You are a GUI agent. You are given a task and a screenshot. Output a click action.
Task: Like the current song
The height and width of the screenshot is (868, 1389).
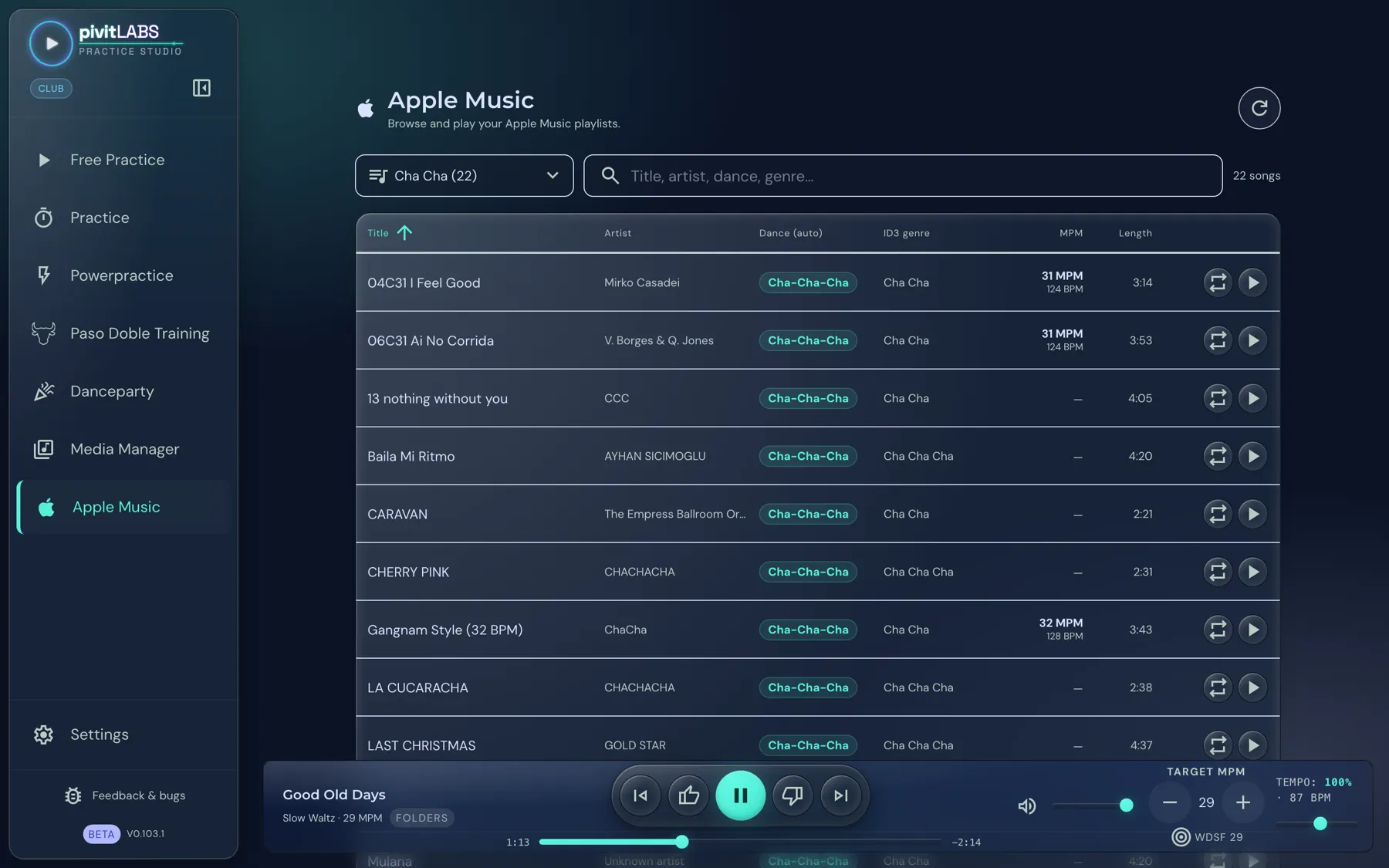tap(688, 795)
